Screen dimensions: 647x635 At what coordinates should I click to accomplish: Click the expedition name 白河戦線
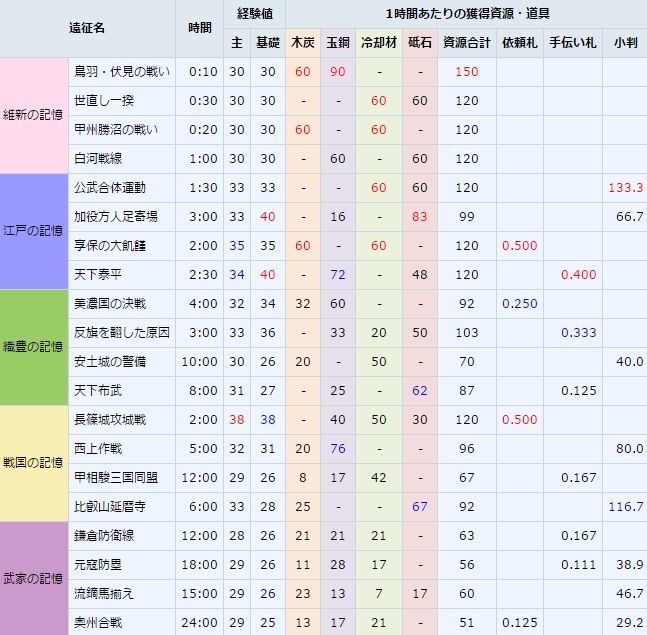[x=98, y=158]
